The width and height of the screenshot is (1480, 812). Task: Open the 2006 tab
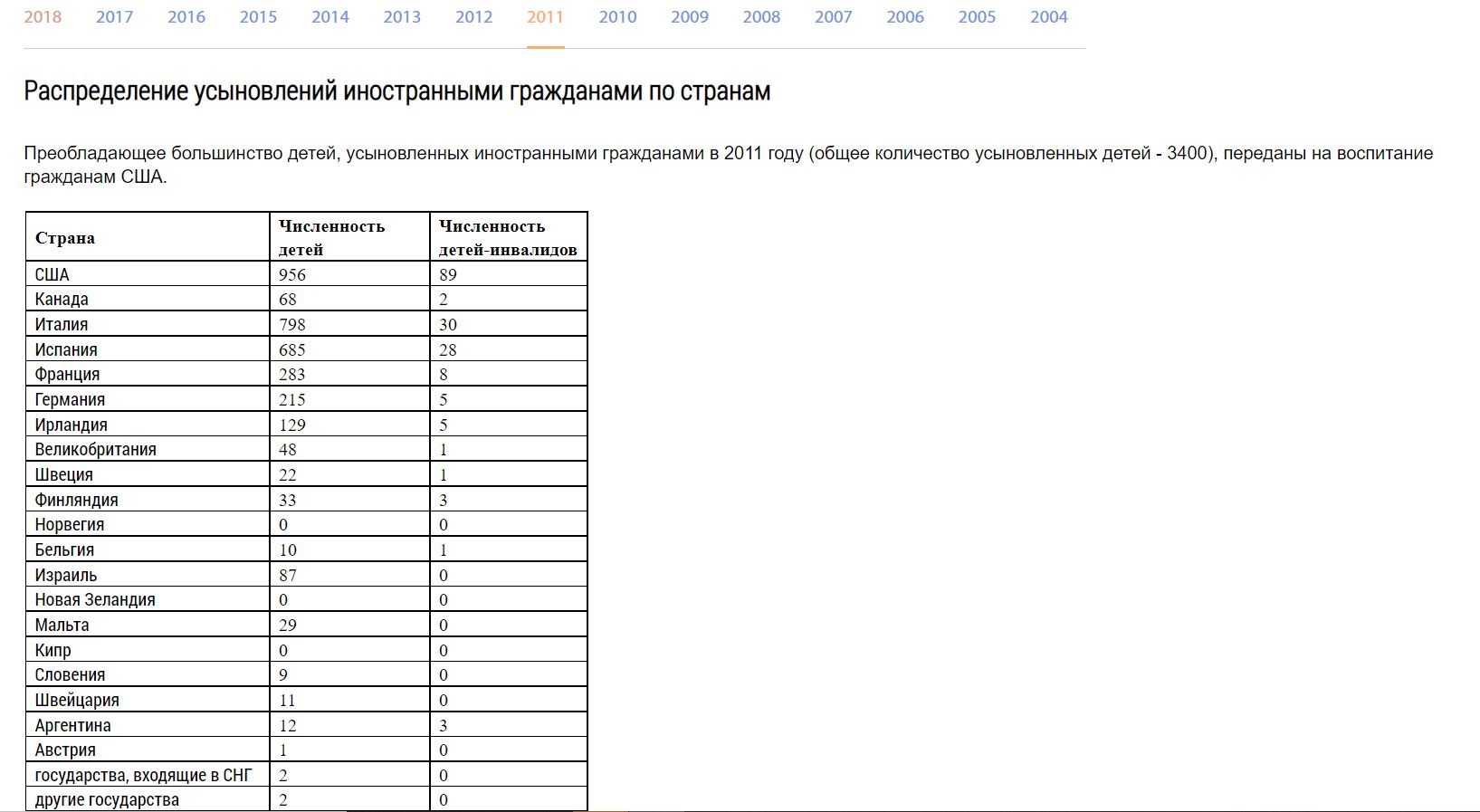(905, 17)
